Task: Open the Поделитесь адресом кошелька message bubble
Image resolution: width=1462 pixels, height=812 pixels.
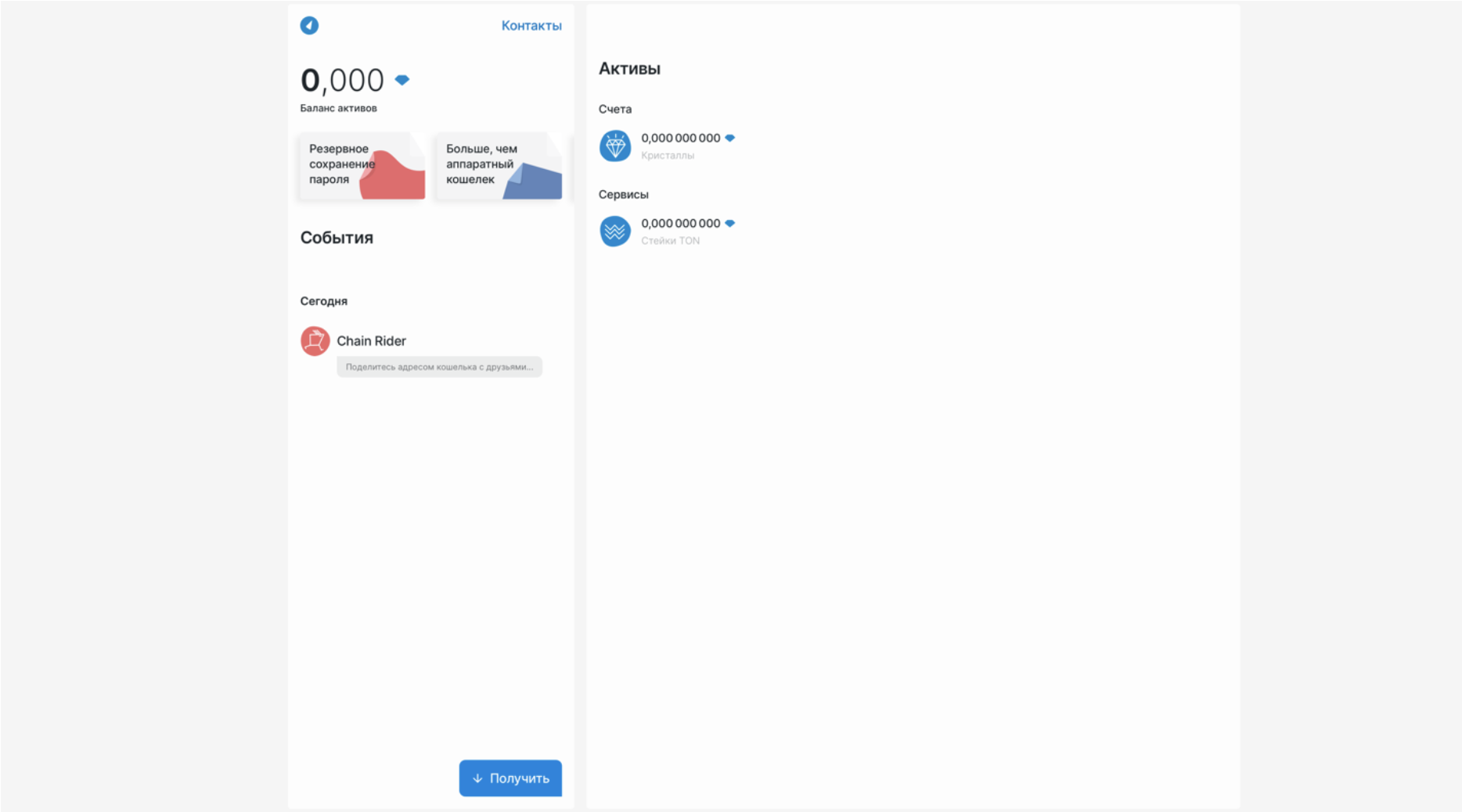Action: [439, 367]
